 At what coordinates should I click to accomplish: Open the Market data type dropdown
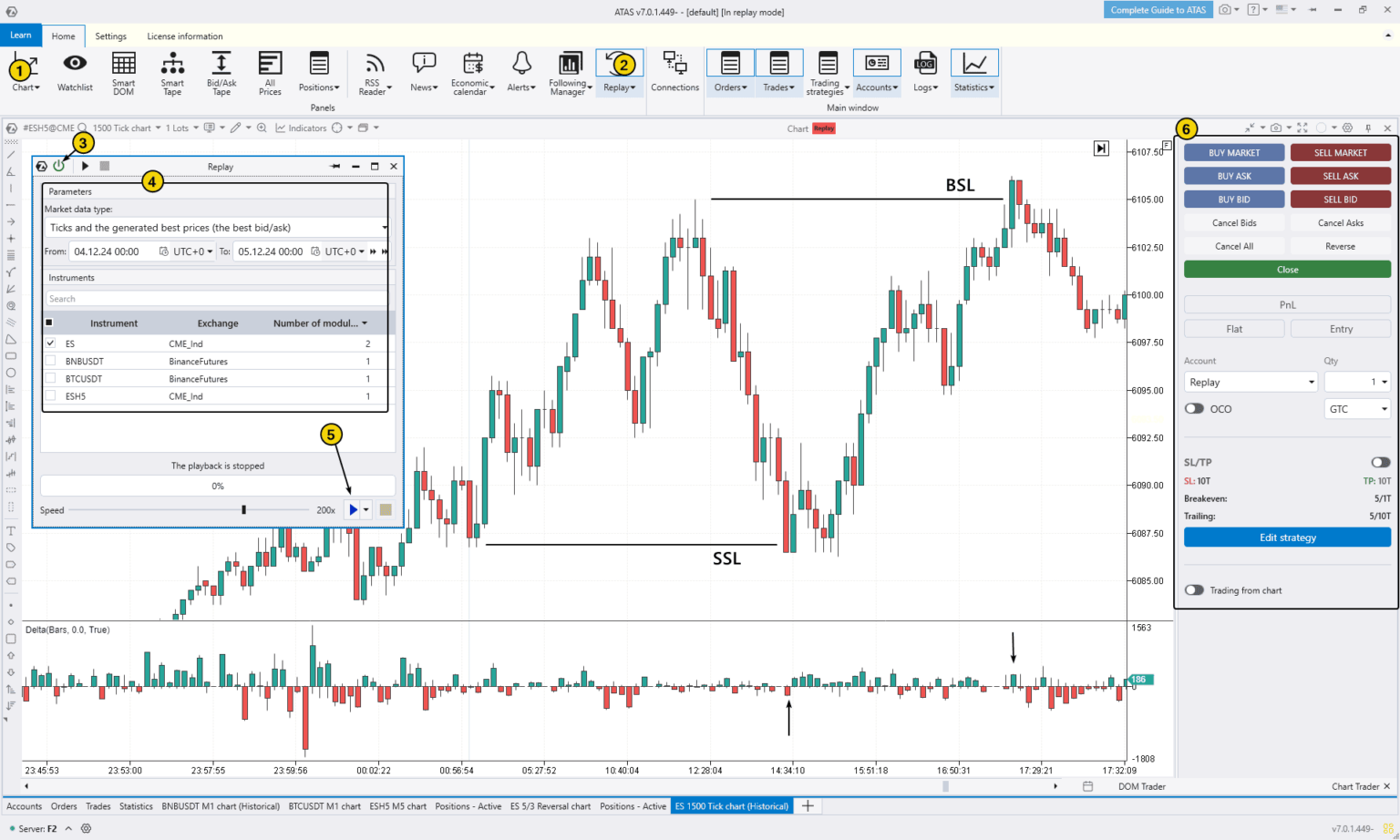pyautogui.click(x=384, y=227)
